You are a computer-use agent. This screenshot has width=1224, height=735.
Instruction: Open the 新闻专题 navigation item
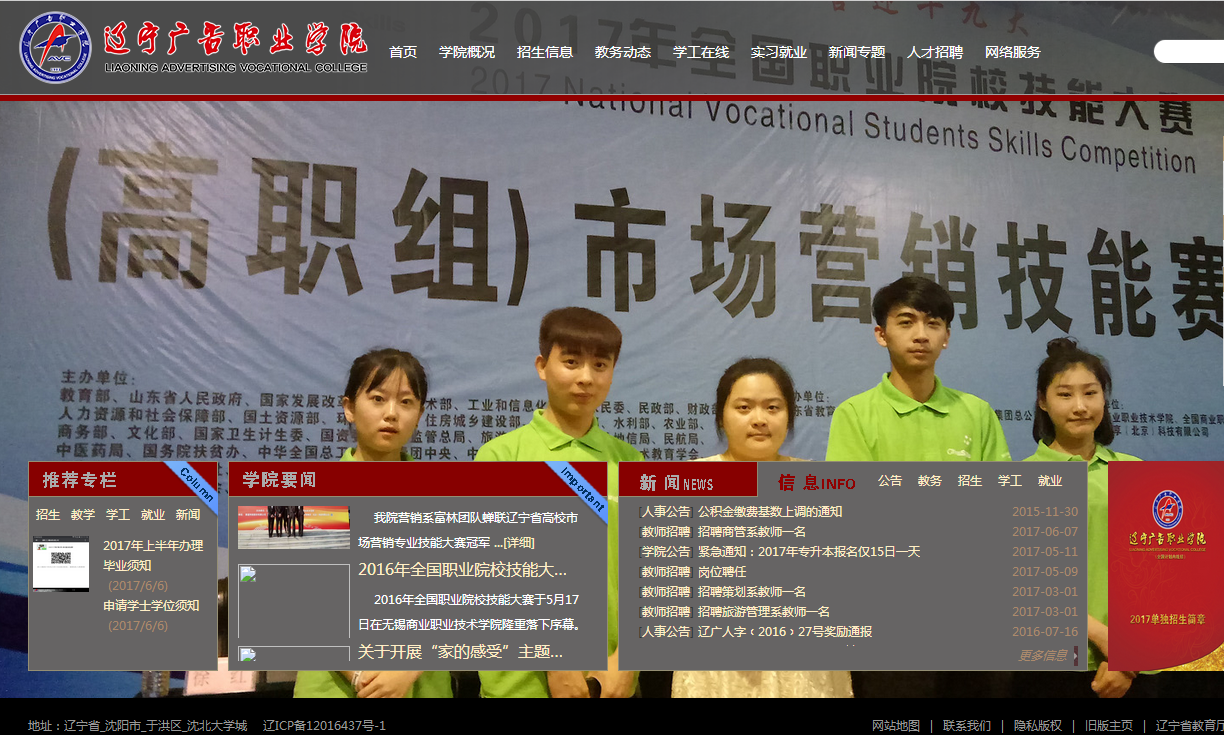(x=857, y=52)
